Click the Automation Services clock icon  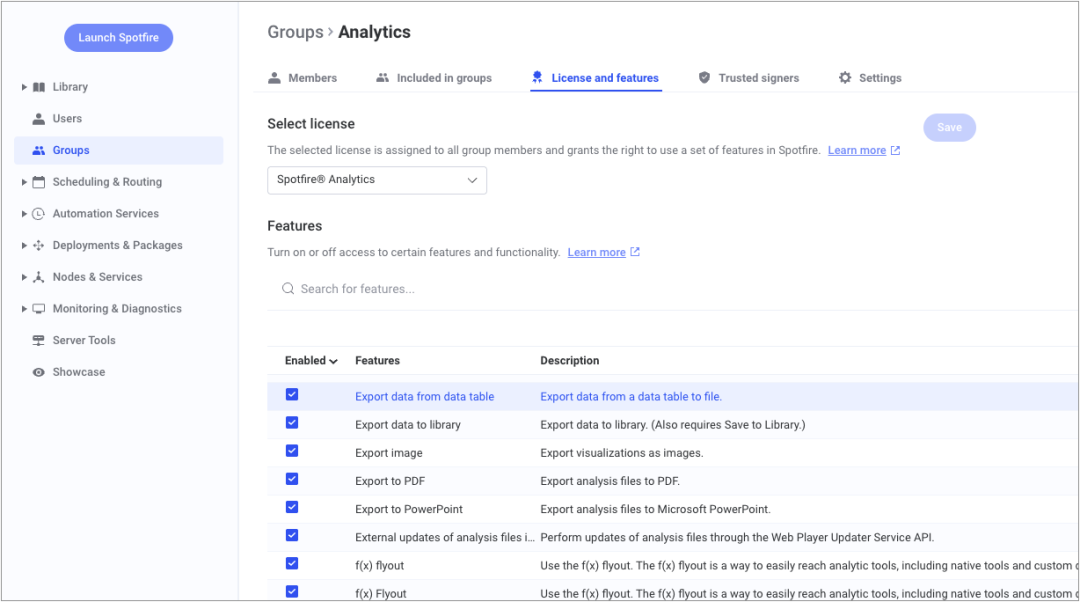[39, 214]
